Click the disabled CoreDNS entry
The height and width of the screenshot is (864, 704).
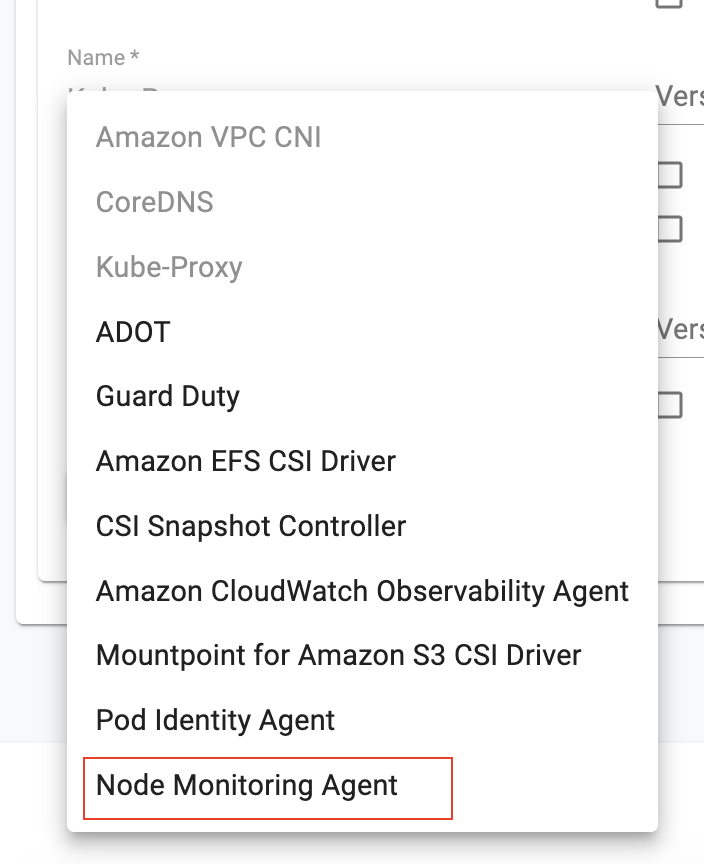click(154, 202)
